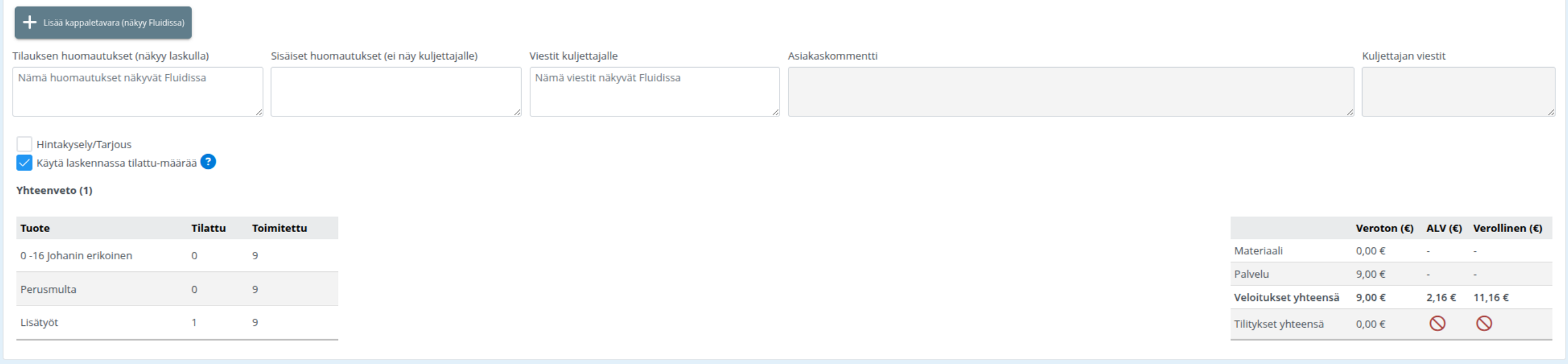Click resize handle of Sisäiset huomautukset textarea

click(x=517, y=112)
